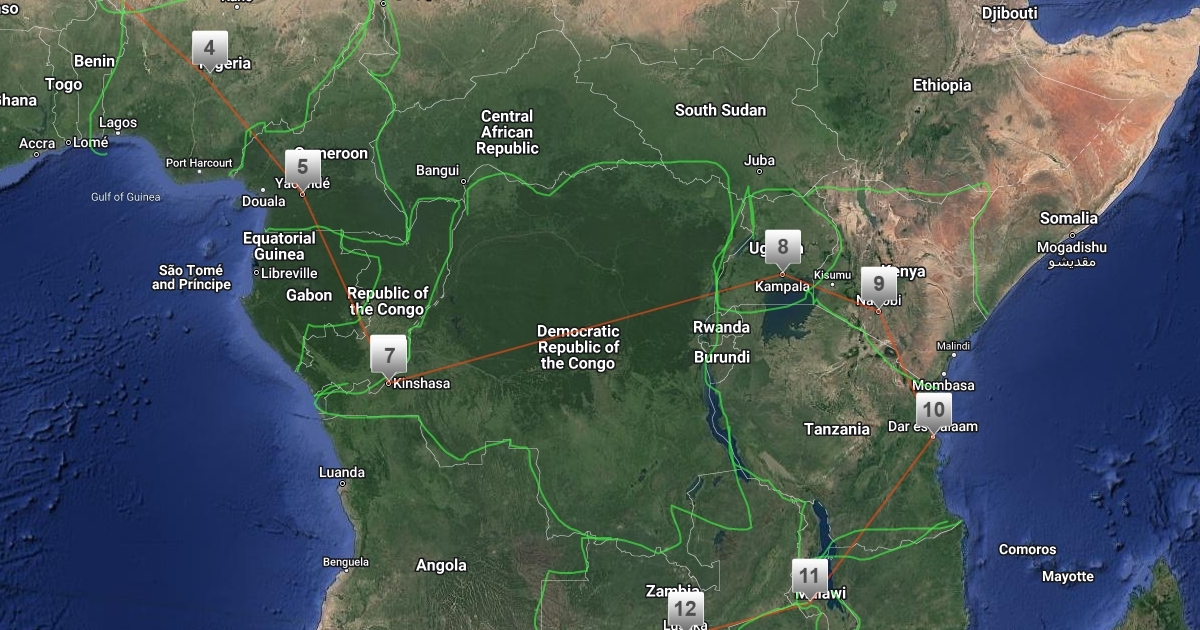
Task: Click the Luanda city label
Action: tap(341, 472)
